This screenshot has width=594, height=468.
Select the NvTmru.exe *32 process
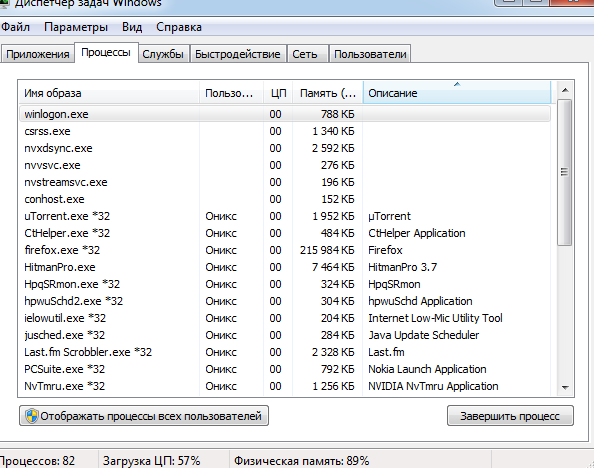(x=285, y=386)
